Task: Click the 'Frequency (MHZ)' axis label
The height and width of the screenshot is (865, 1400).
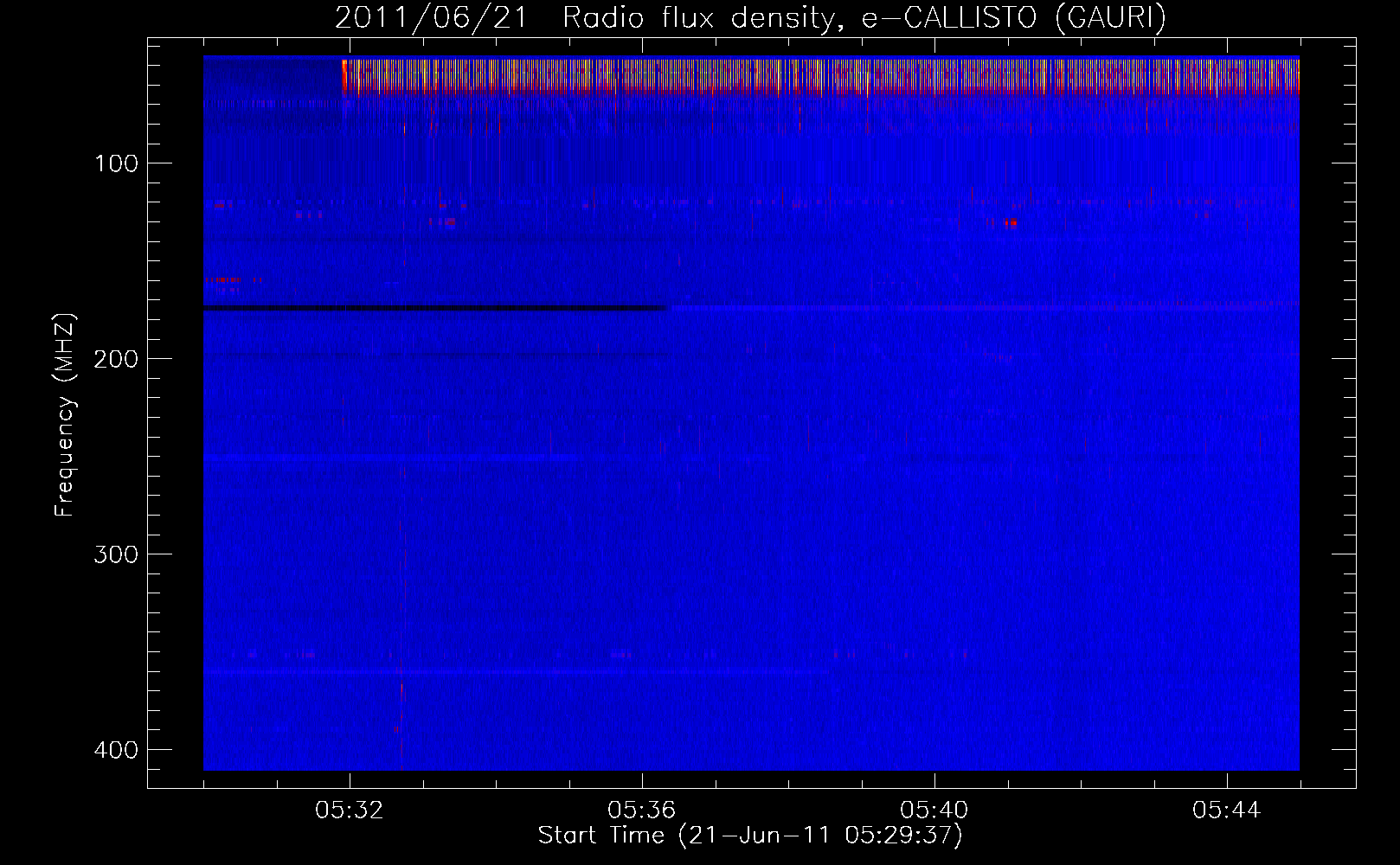Action: [65, 414]
